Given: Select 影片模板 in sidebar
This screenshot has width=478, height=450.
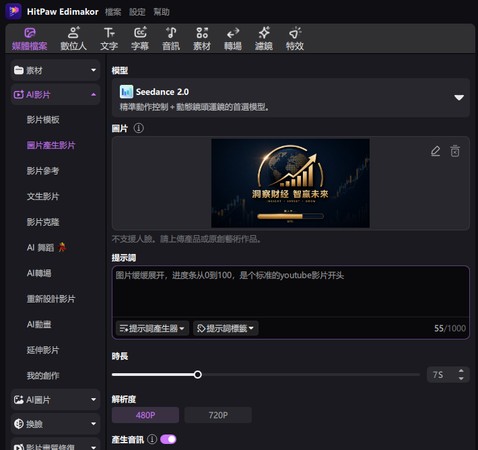Looking at the screenshot, I should pyautogui.click(x=43, y=120).
